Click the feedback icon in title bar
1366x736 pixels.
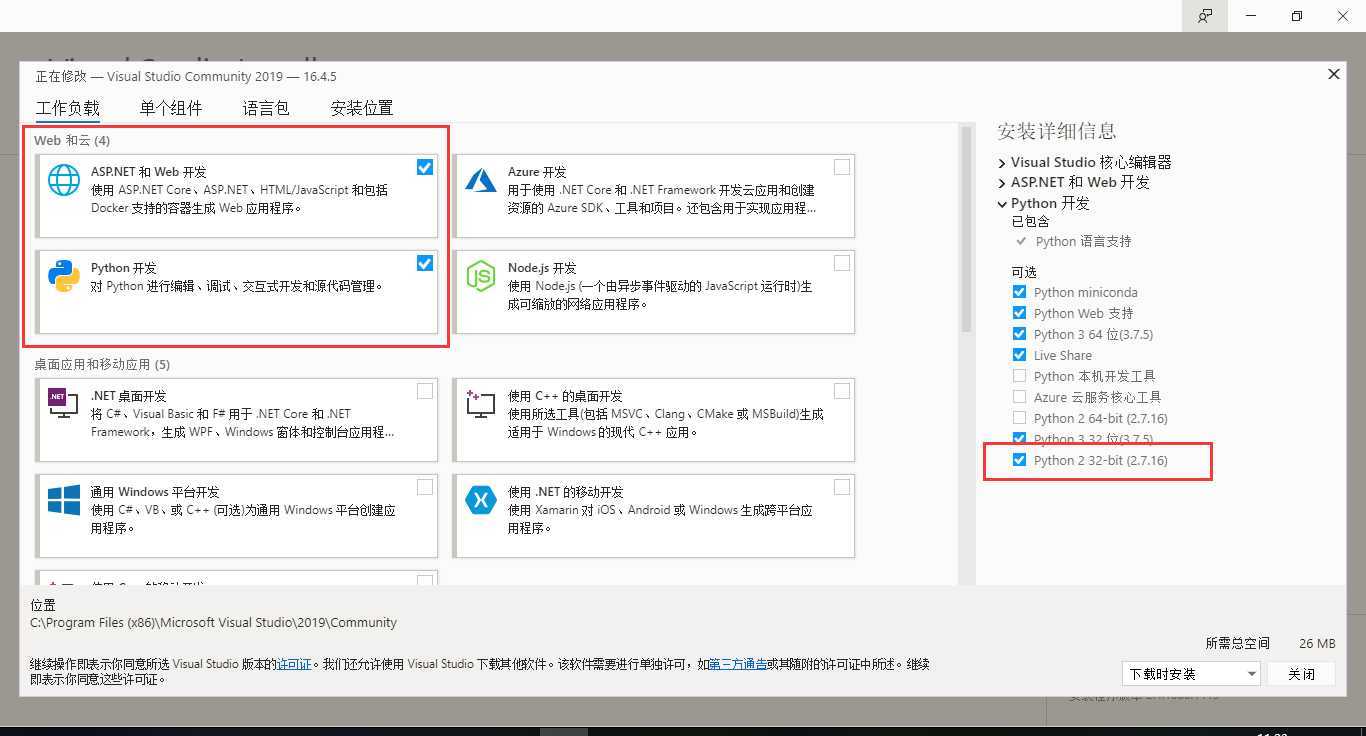[1205, 16]
